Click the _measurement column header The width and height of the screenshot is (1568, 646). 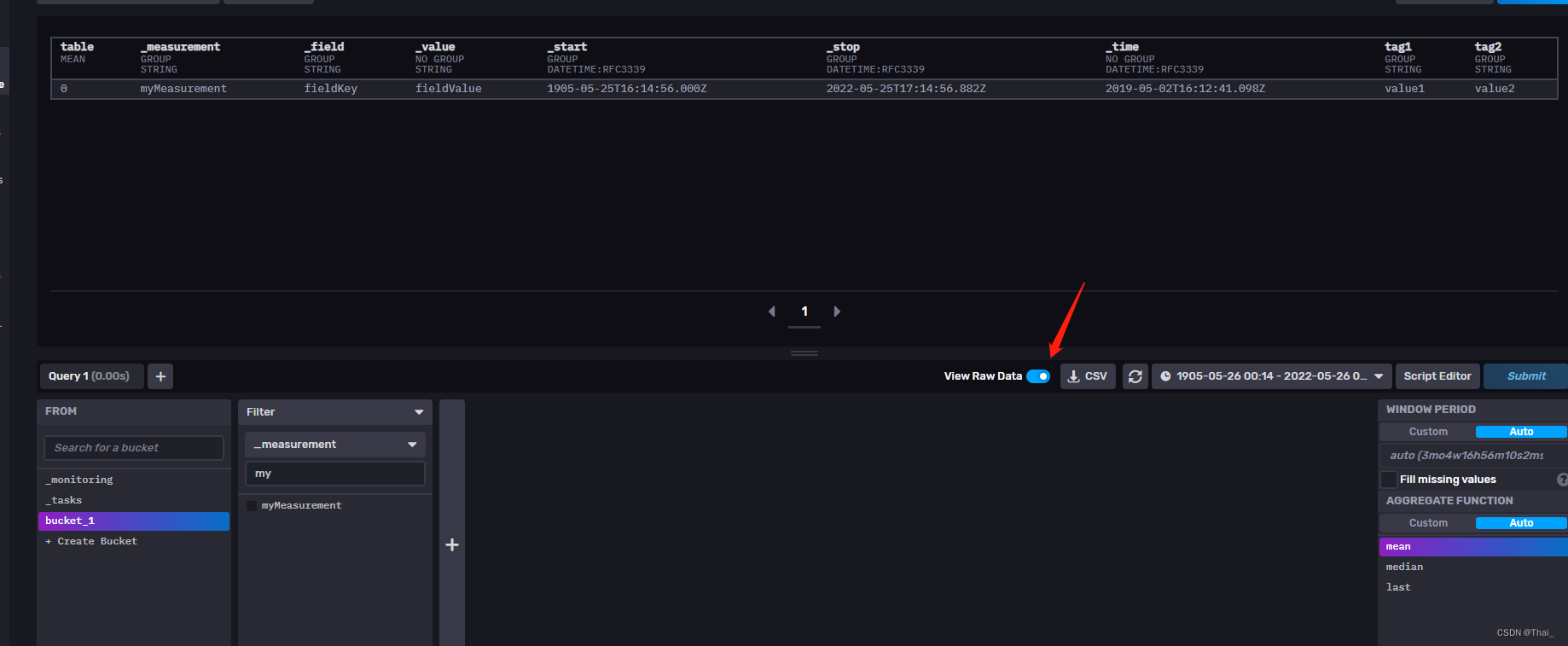[180, 47]
